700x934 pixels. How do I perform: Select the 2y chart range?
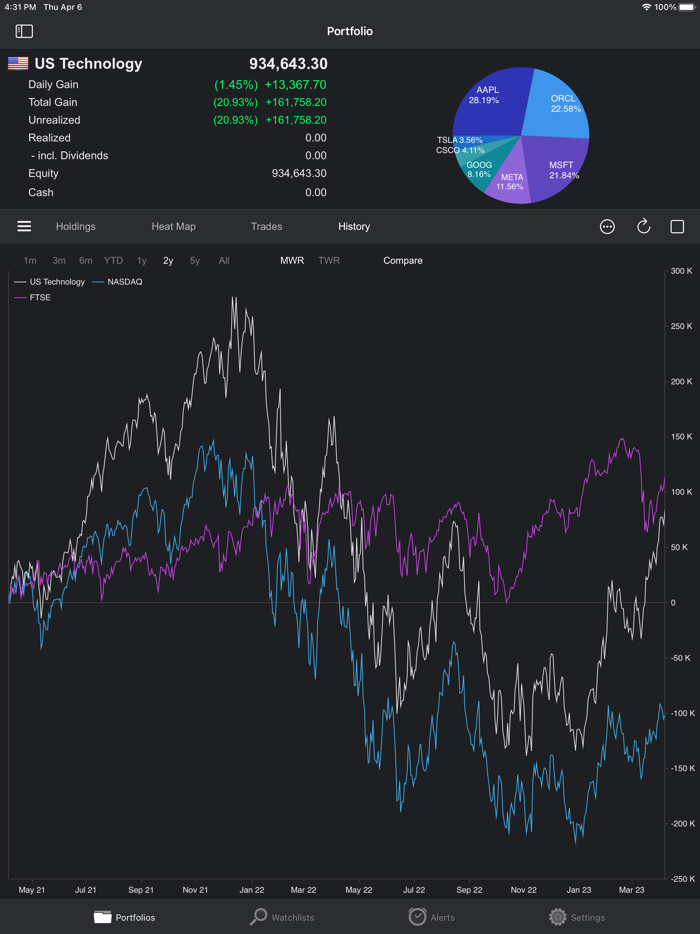pos(168,260)
